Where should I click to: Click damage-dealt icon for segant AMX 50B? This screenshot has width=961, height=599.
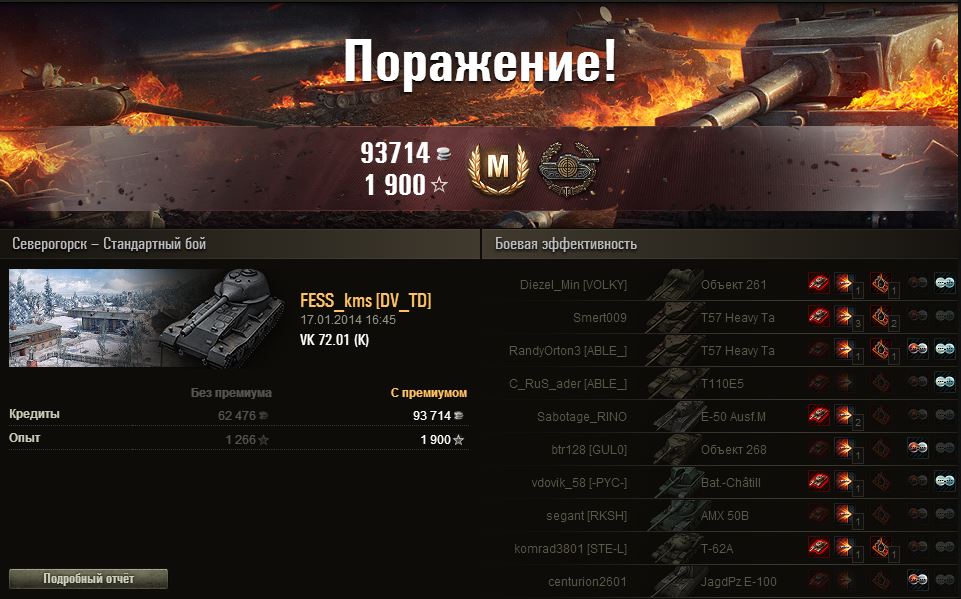tap(845, 514)
